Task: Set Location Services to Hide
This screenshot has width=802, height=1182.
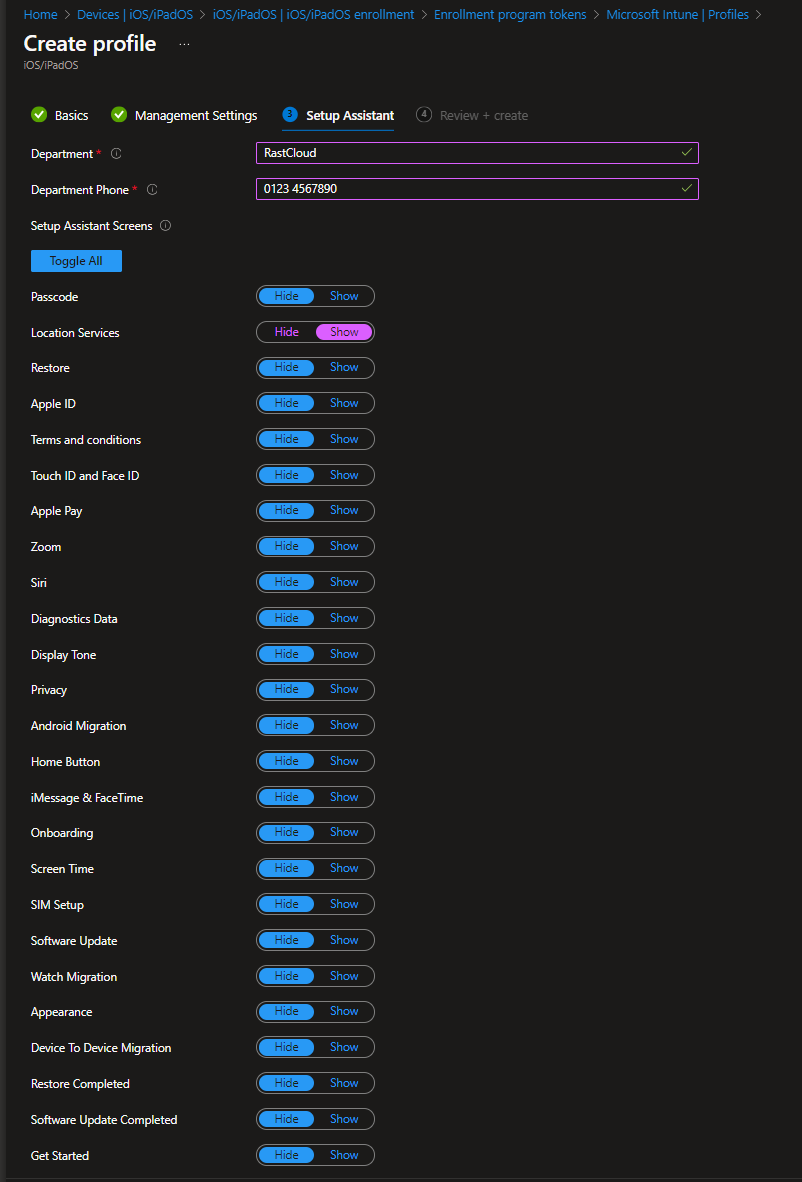Action: pyautogui.click(x=287, y=332)
